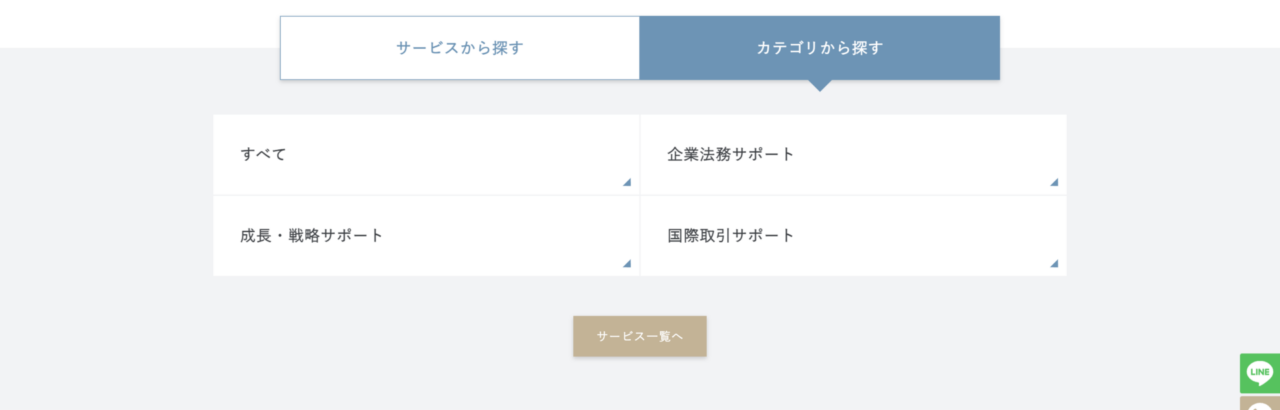This screenshot has width=1280, height=410.
Task: Expand the 成長・戦略サポート category card
Action: (x=426, y=236)
